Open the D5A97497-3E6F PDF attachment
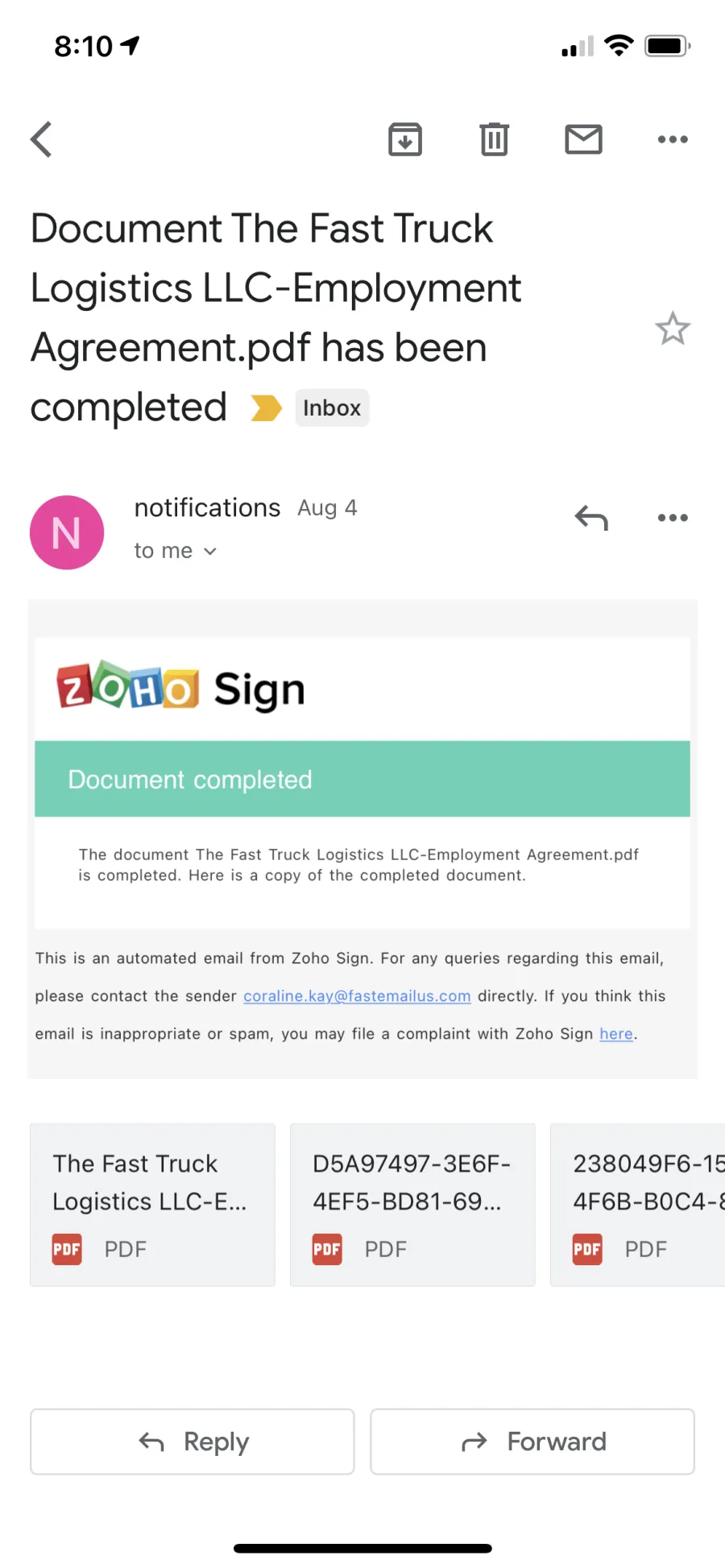The image size is (725, 1568). [x=412, y=1205]
